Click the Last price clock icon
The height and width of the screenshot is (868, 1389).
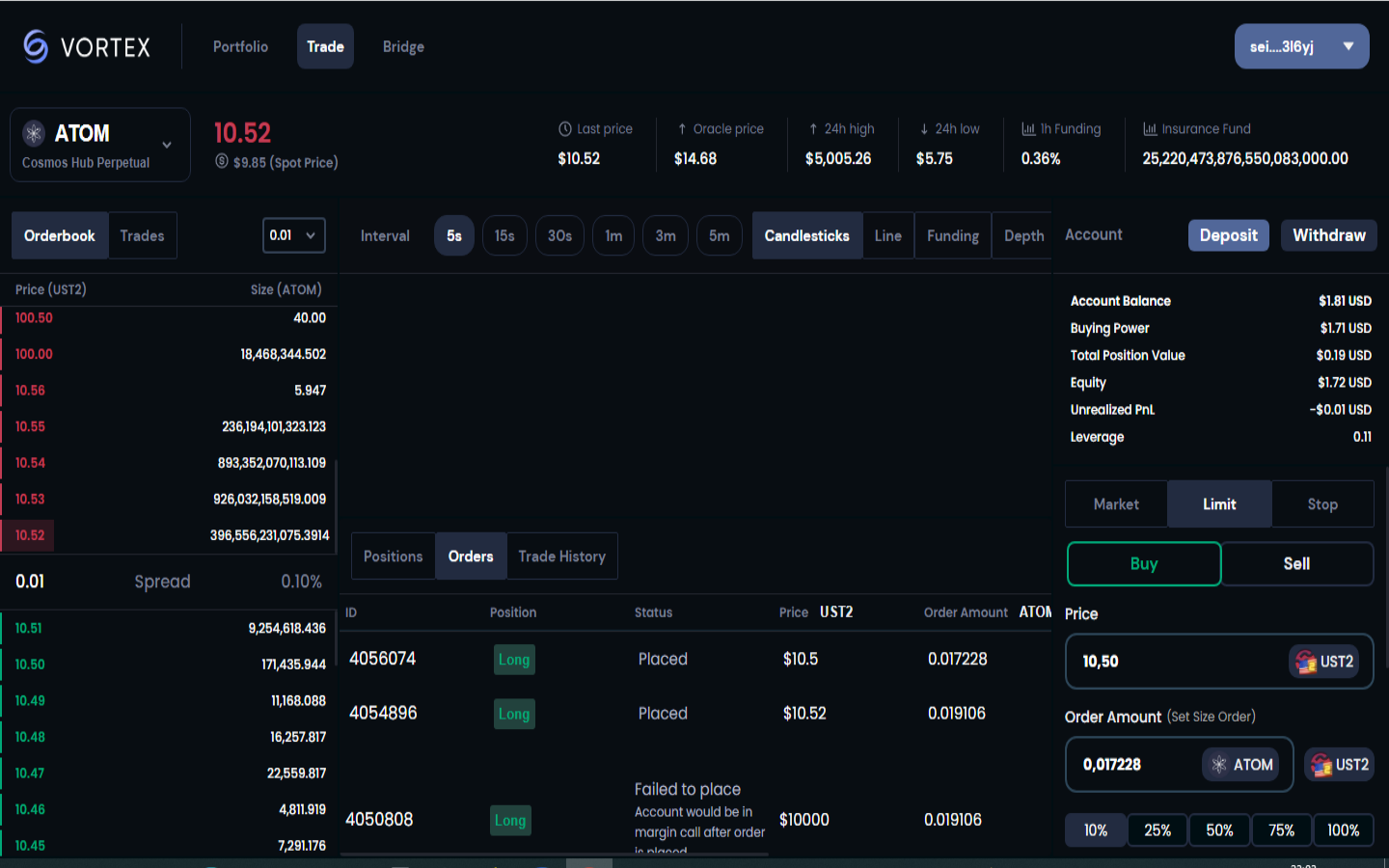[565, 128]
